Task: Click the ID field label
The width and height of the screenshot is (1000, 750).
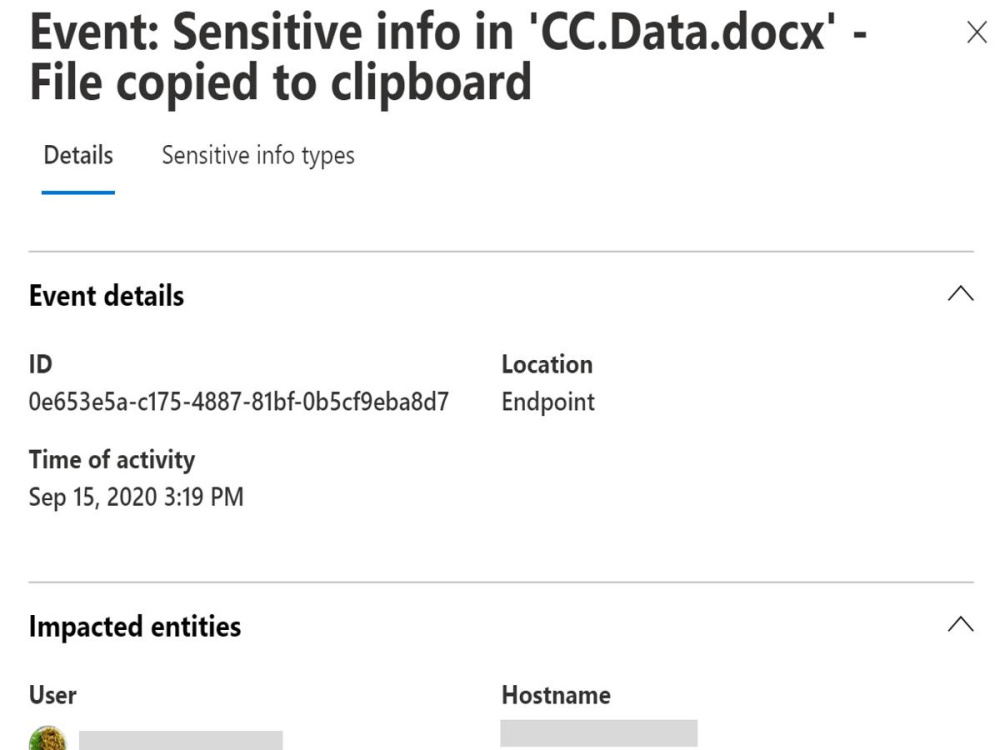Action: click(41, 365)
